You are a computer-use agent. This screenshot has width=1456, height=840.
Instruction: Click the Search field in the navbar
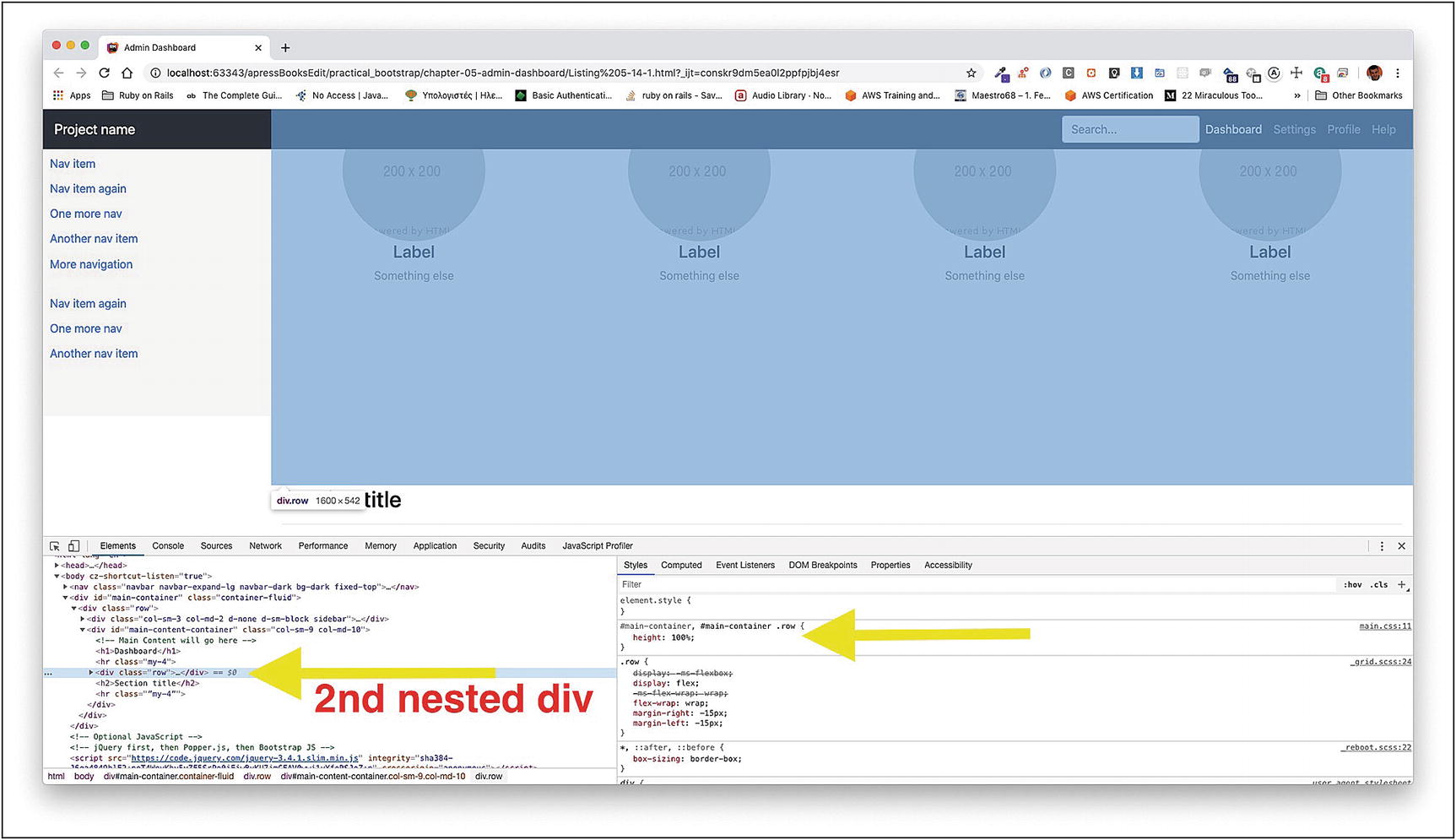click(1129, 130)
